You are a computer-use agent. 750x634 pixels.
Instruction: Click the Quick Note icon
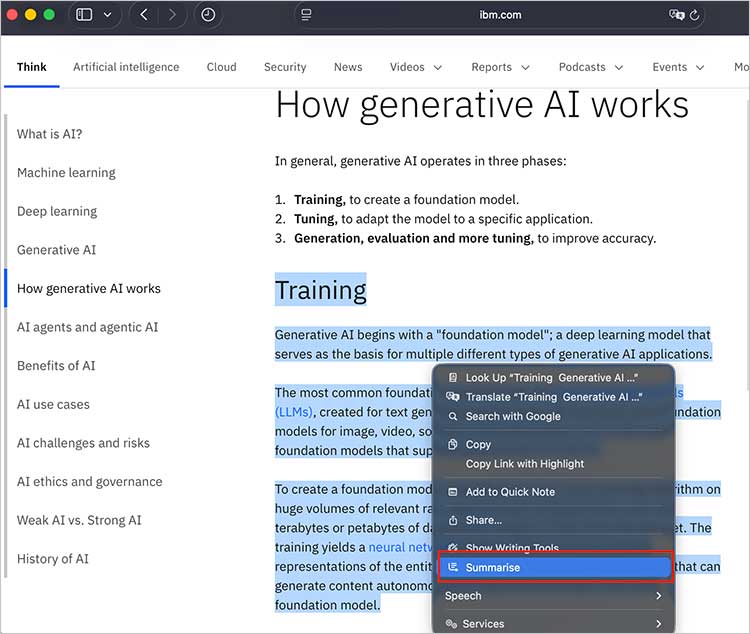click(452, 492)
